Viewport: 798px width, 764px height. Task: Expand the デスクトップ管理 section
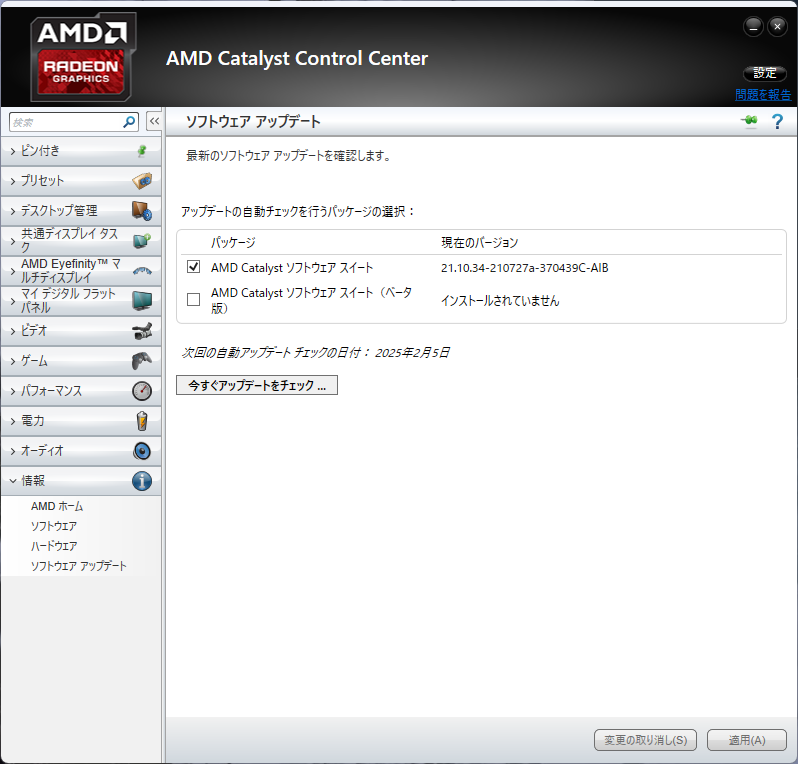coord(58,211)
